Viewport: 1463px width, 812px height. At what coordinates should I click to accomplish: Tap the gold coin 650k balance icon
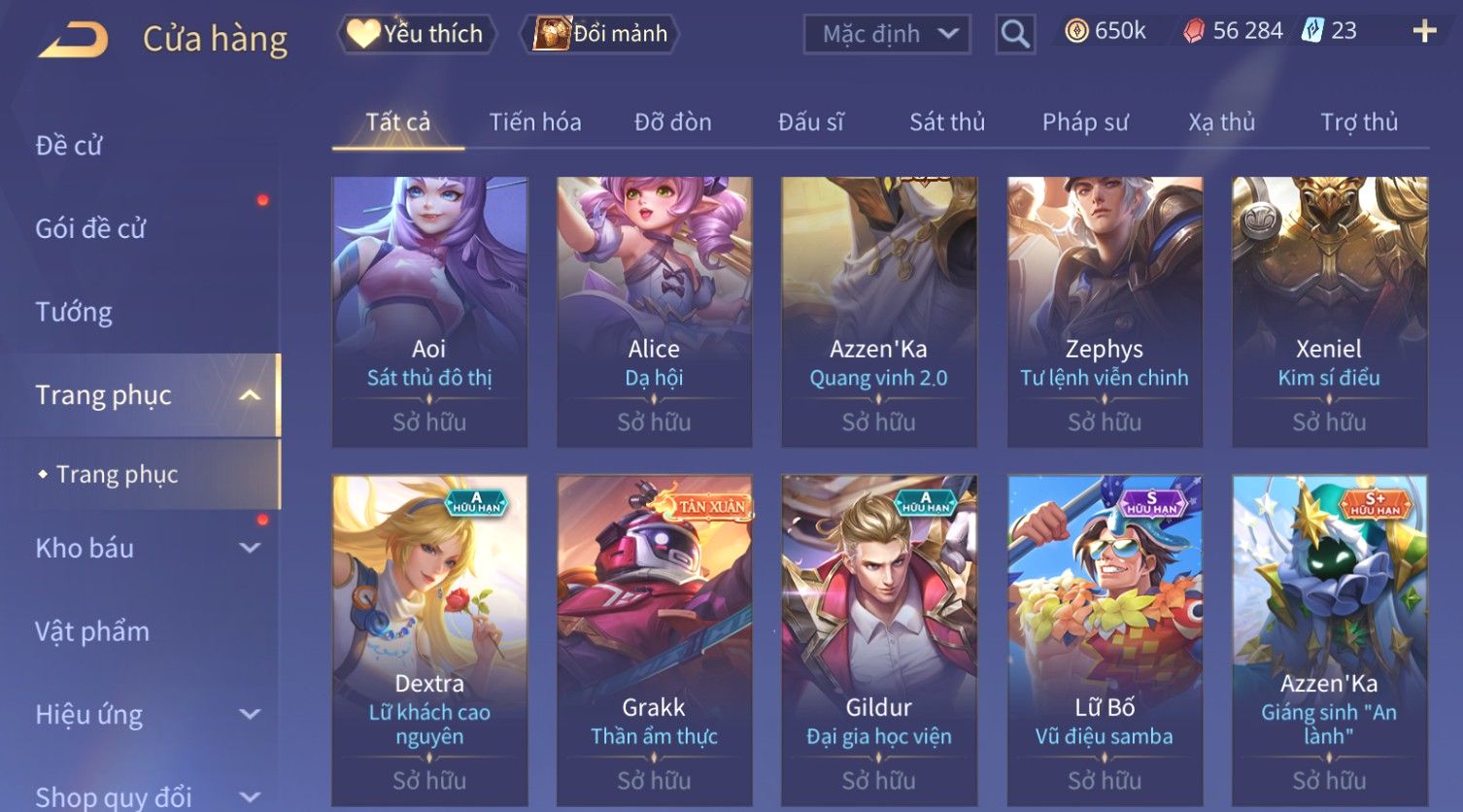[1076, 31]
